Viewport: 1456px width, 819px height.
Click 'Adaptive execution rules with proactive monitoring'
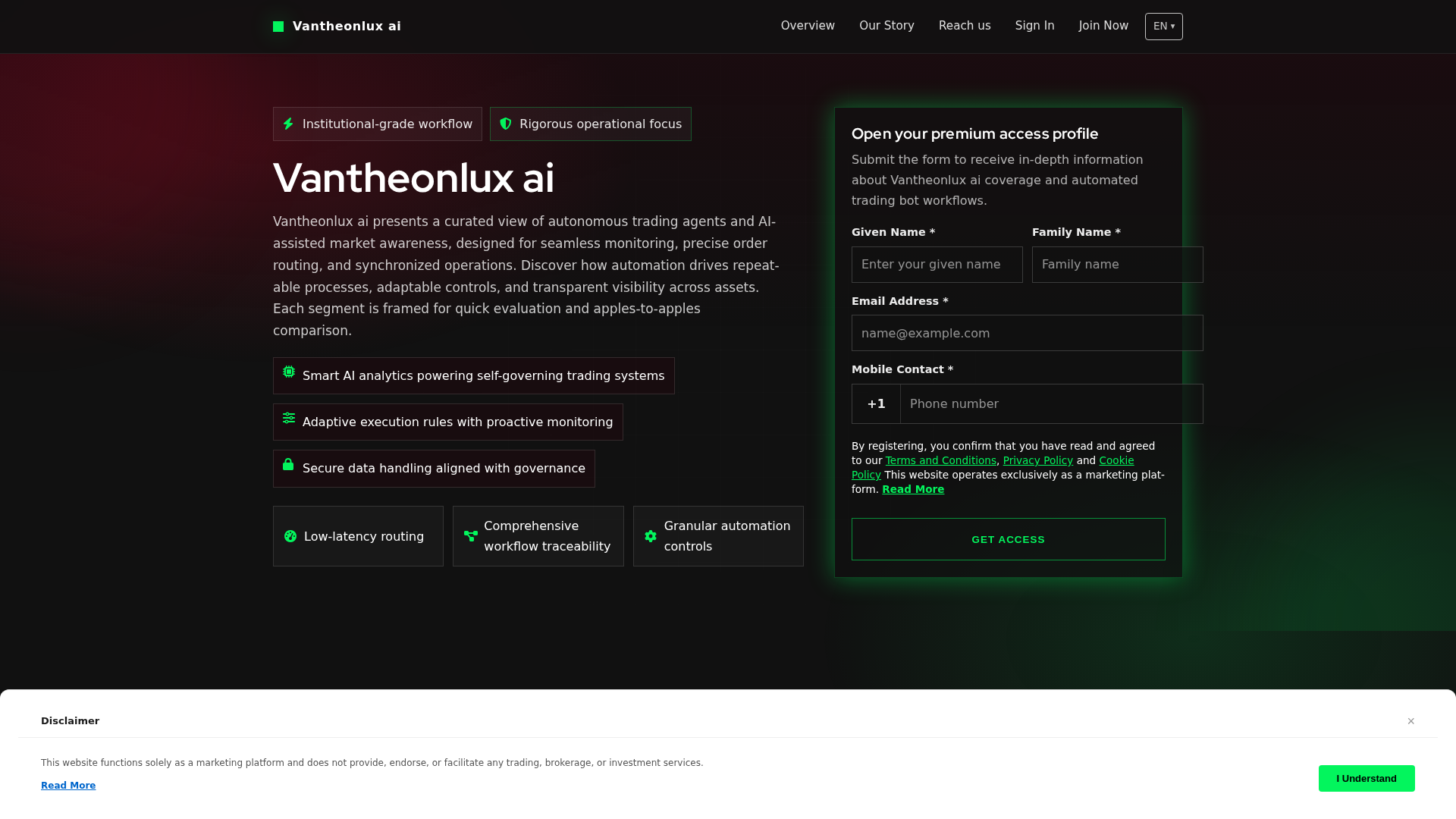click(457, 422)
